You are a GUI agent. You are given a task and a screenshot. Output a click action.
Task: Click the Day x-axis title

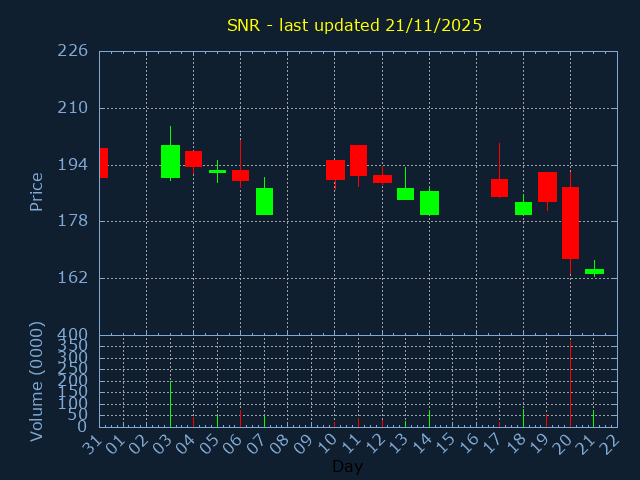pyautogui.click(x=347, y=466)
